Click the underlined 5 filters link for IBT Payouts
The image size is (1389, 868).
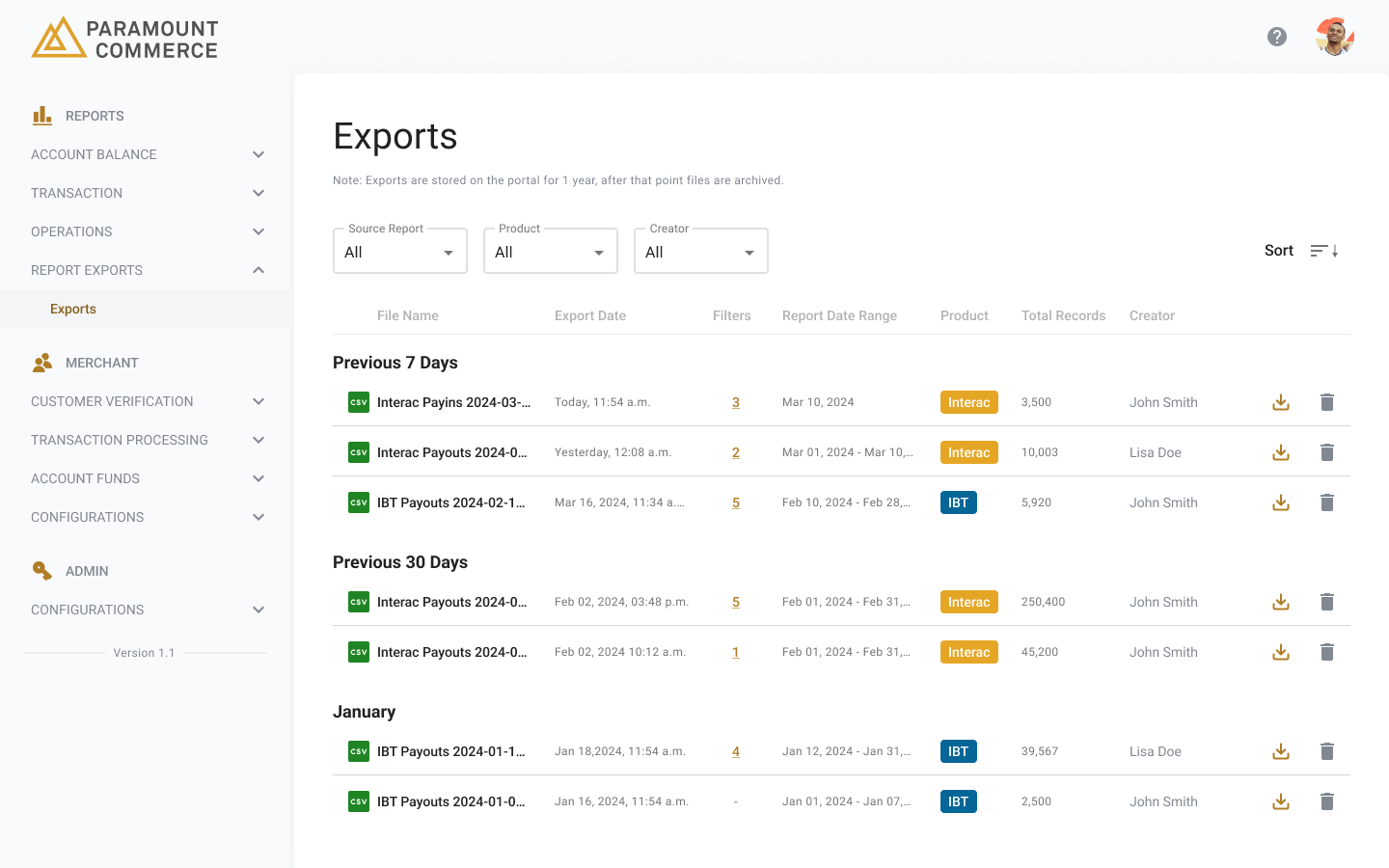click(x=735, y=502)
